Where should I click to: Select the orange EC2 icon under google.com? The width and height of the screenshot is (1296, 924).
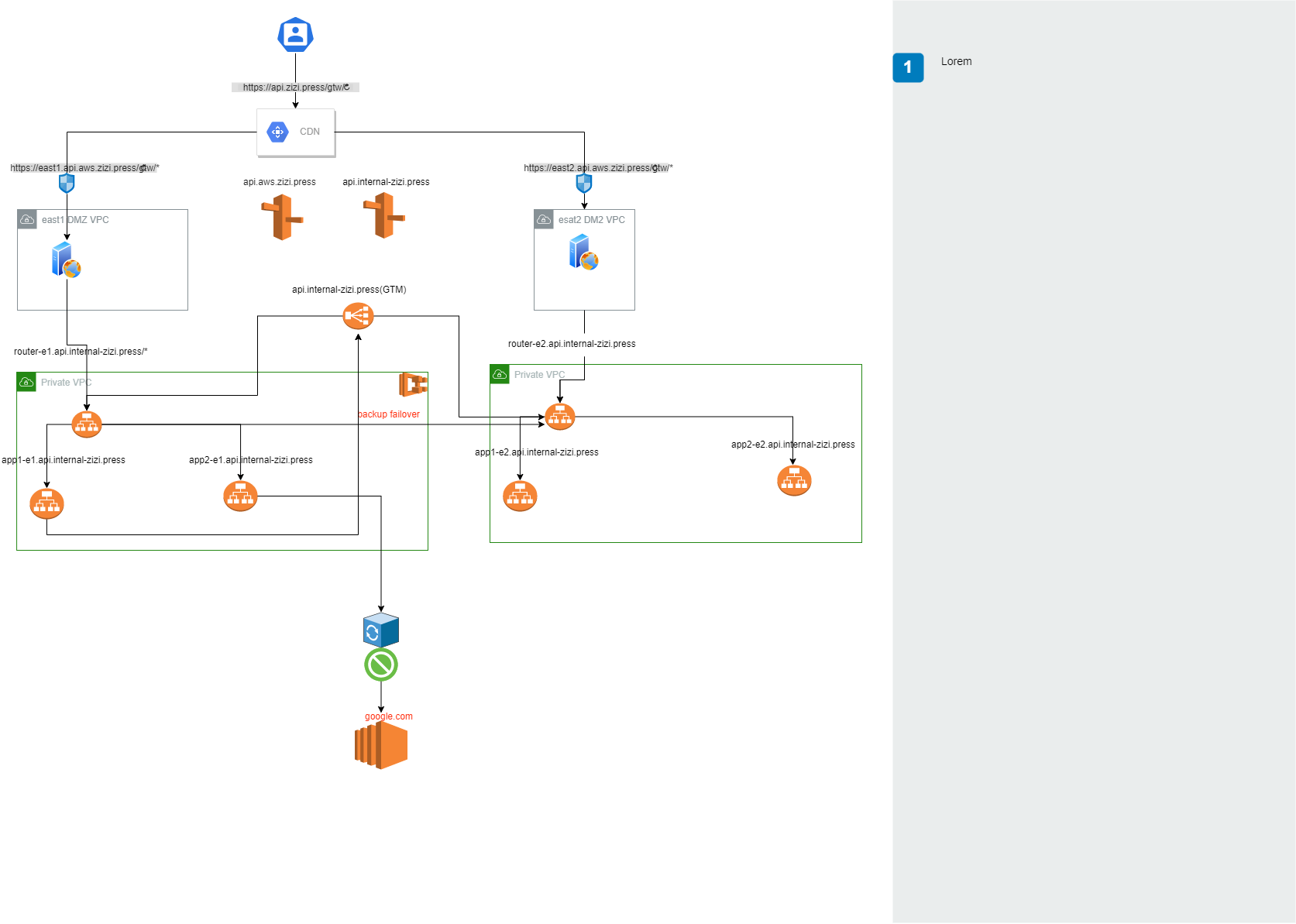(x=381, y=745)
